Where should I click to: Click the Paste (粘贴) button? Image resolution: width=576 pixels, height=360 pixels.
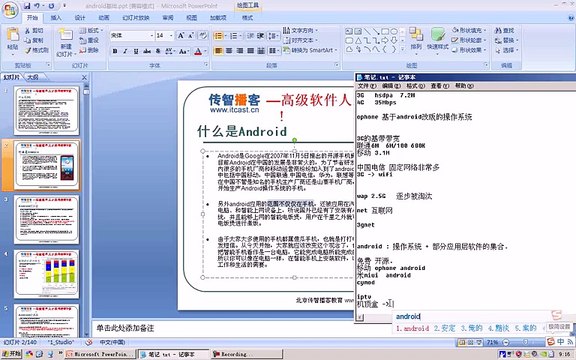pyautogui.click(x=12, y=40)
